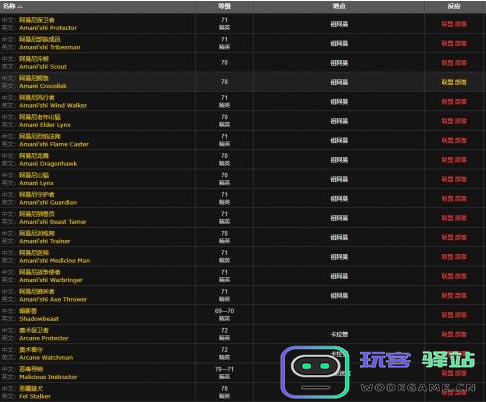Sort the list by the 名称 name column header

point(9,6)
